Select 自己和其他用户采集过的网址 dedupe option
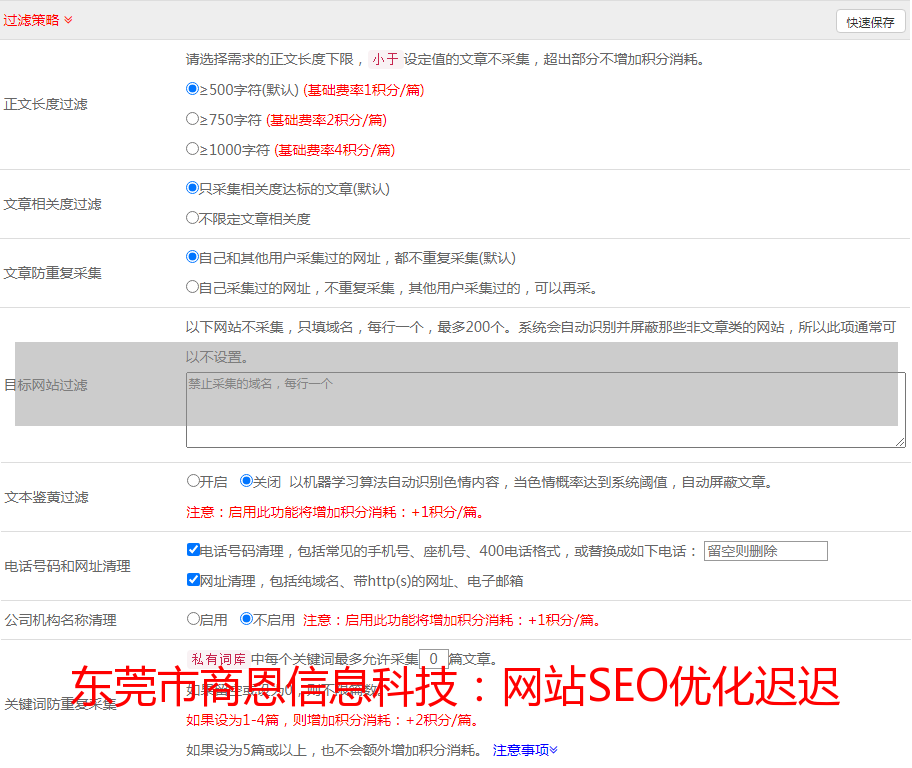The width and height of the screenshot is (912, 768). coord(193,257)
